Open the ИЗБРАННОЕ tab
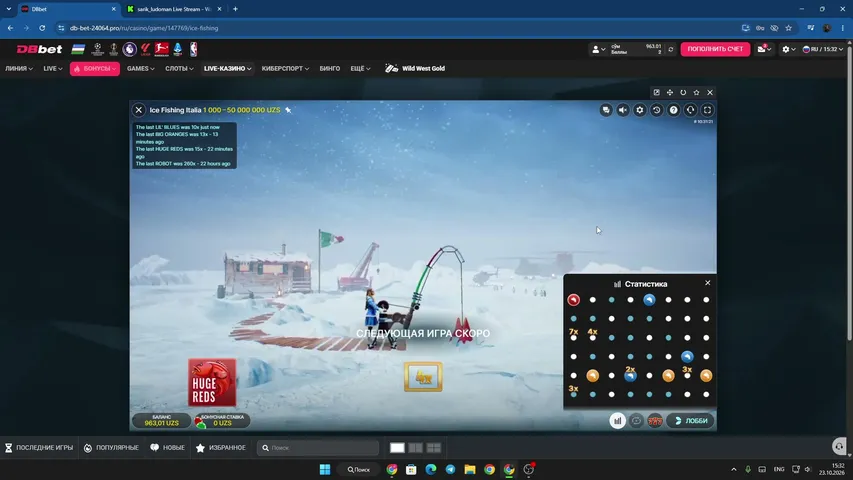This screenshot has height=480, width=853. coord(221,447)
